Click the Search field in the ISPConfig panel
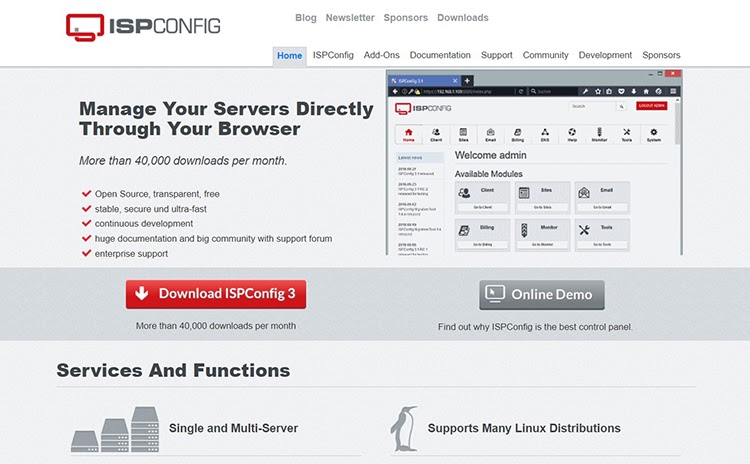Screen dimensions: 750x464 point(591,106)
